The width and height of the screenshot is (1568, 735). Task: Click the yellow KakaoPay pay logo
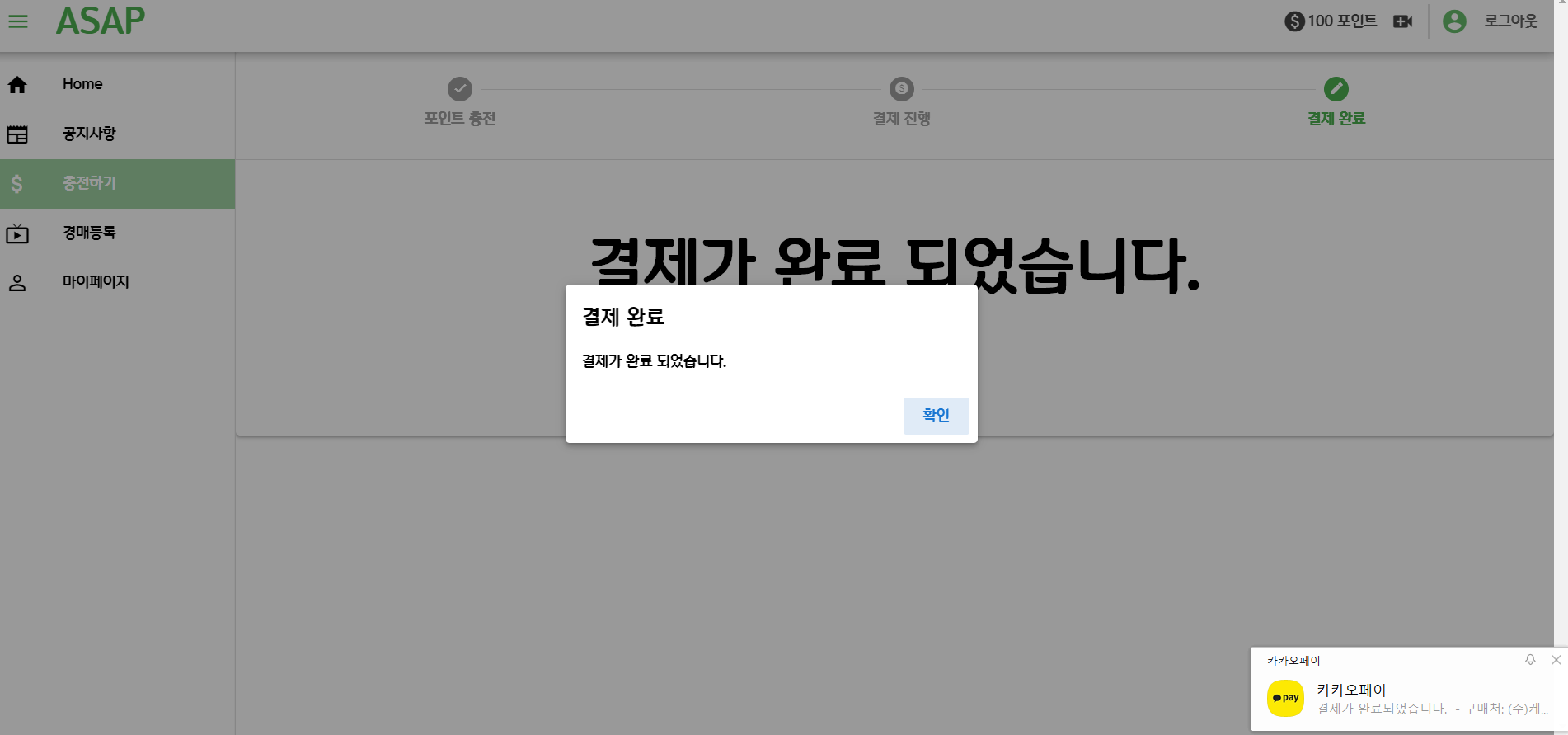1285,698
